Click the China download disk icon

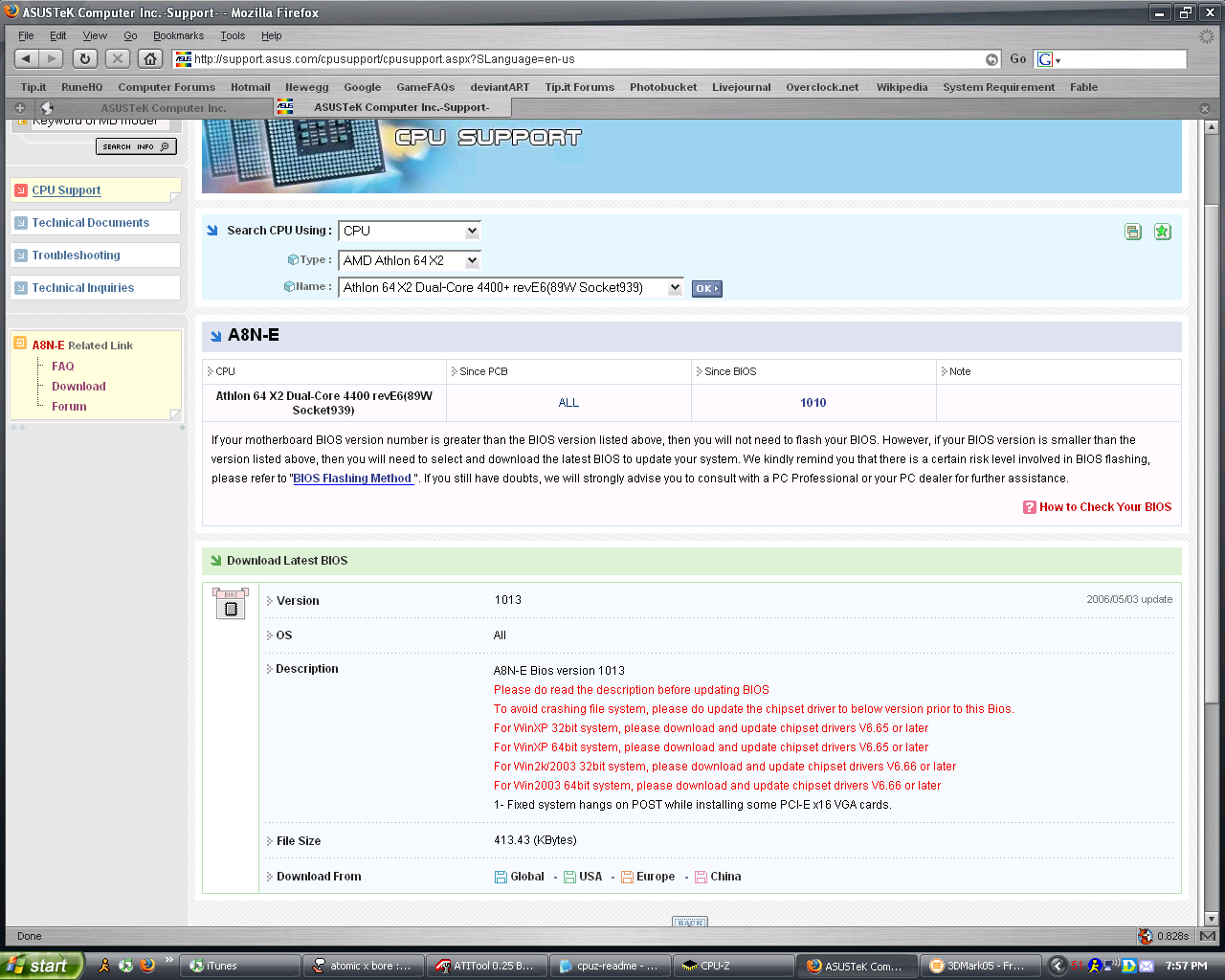(x=701, y=877)
